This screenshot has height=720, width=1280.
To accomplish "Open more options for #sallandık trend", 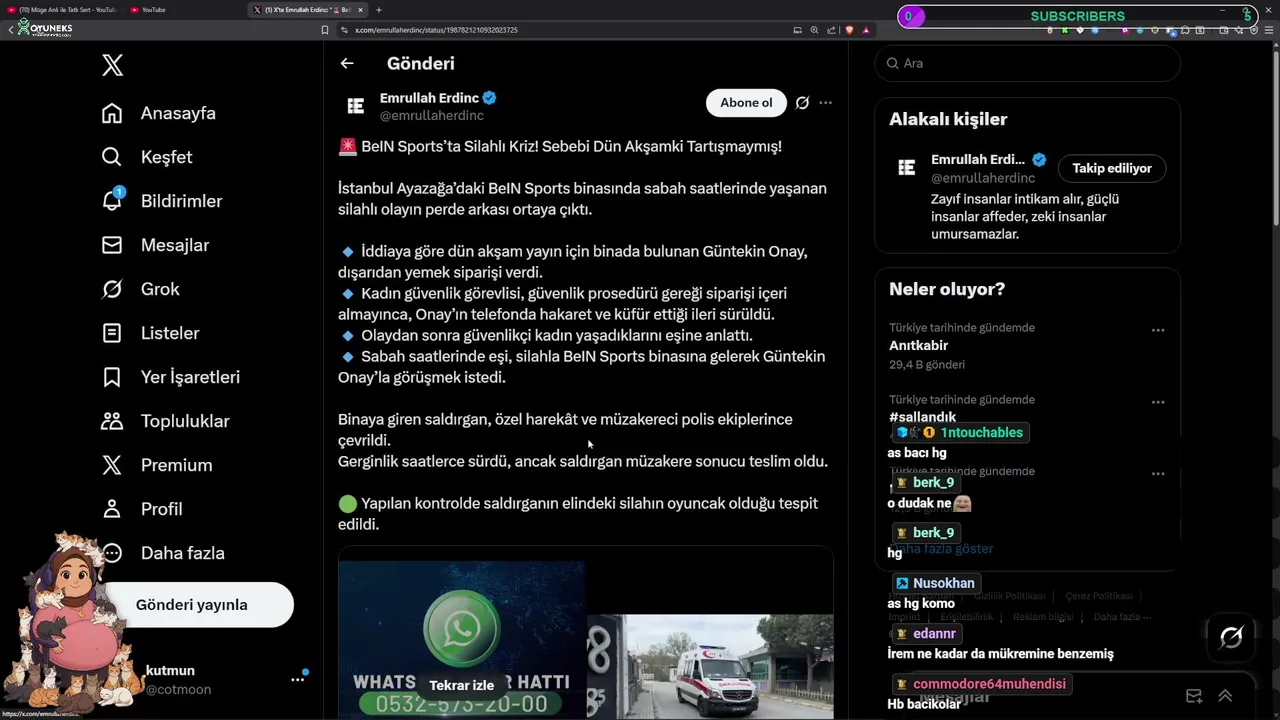I will (x=1157, y=402).
